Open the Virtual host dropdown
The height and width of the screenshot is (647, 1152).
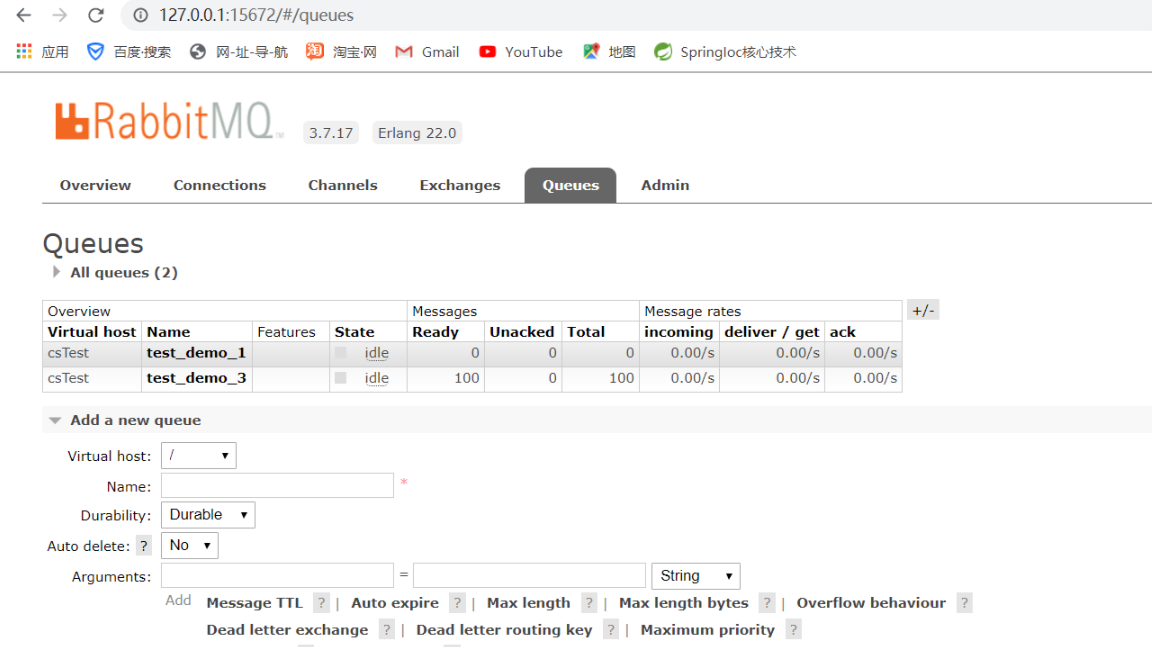[x=198, y=455]
